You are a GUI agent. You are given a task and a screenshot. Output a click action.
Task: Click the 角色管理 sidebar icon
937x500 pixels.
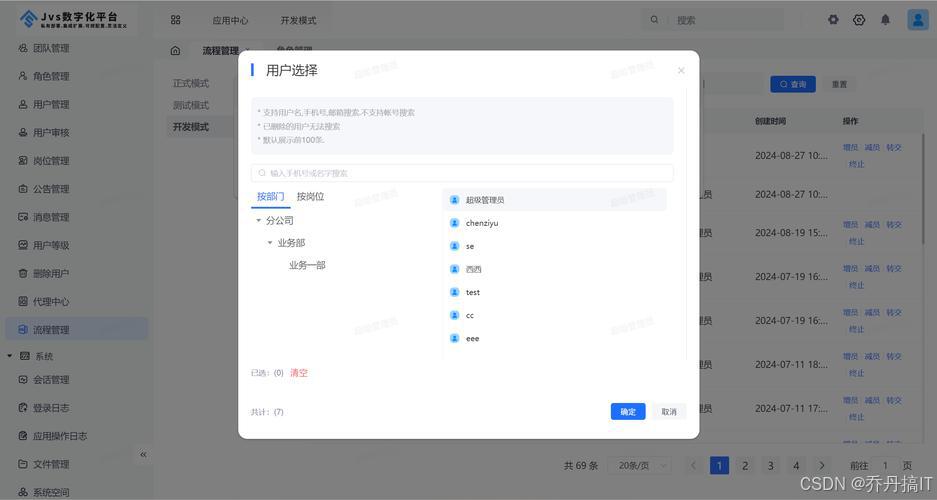[x=23, y=76]
